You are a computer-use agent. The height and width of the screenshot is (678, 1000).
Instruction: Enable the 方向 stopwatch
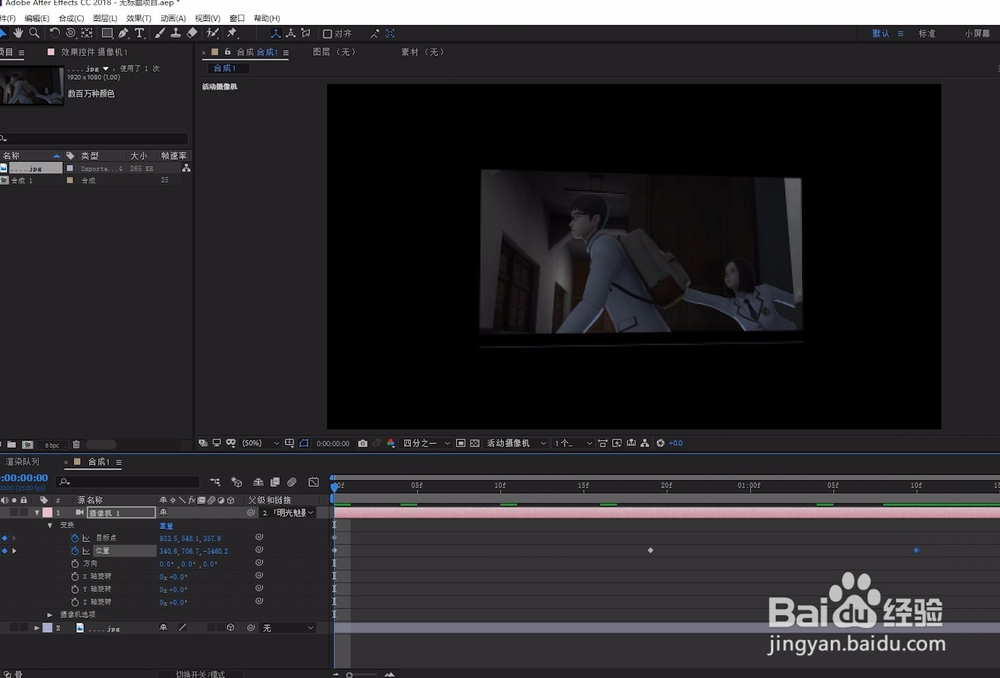pyautogui.click(x=75, y=564)
